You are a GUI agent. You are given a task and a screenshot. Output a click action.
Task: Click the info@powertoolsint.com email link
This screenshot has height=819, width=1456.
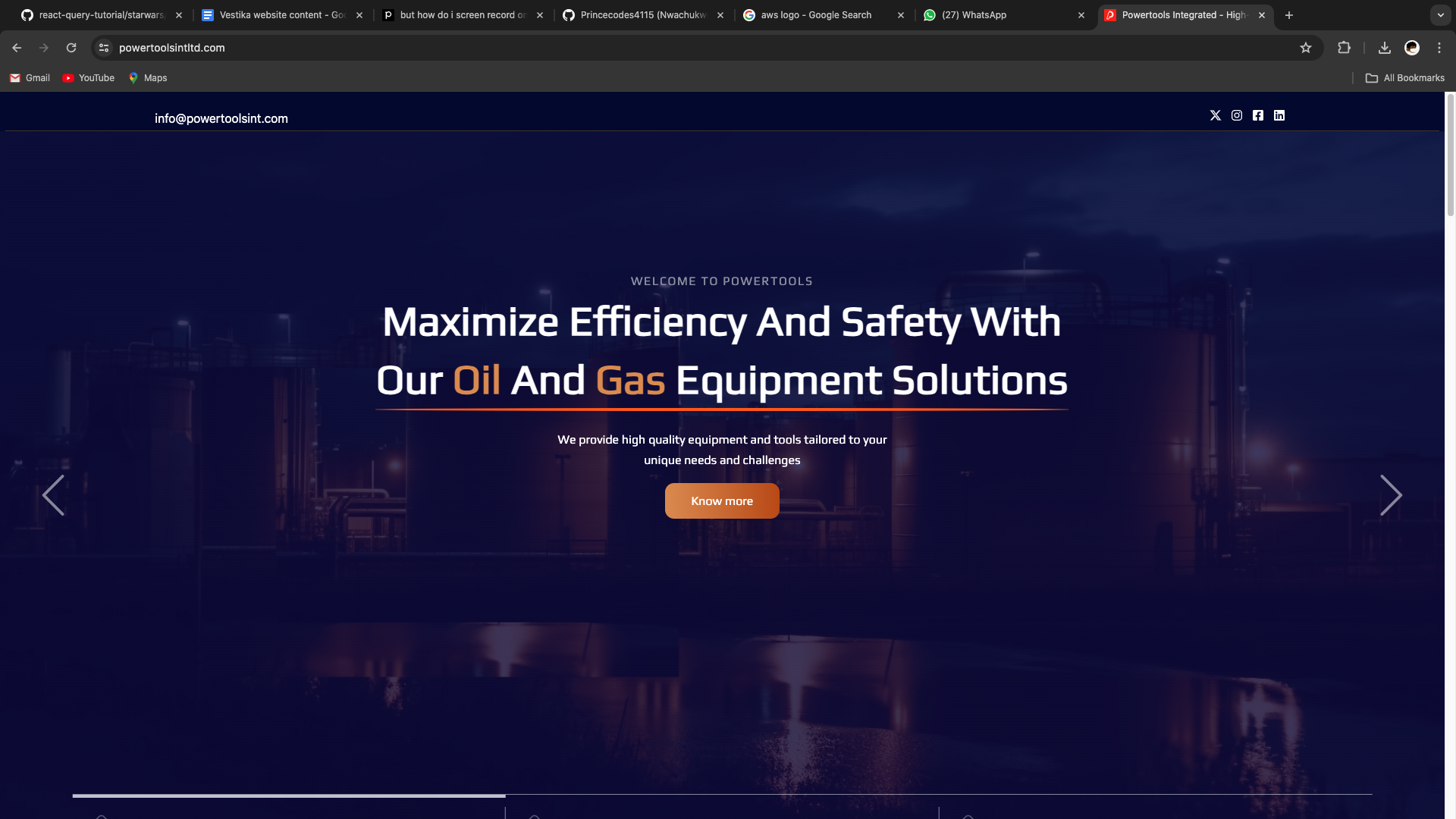tap(221, 118)
